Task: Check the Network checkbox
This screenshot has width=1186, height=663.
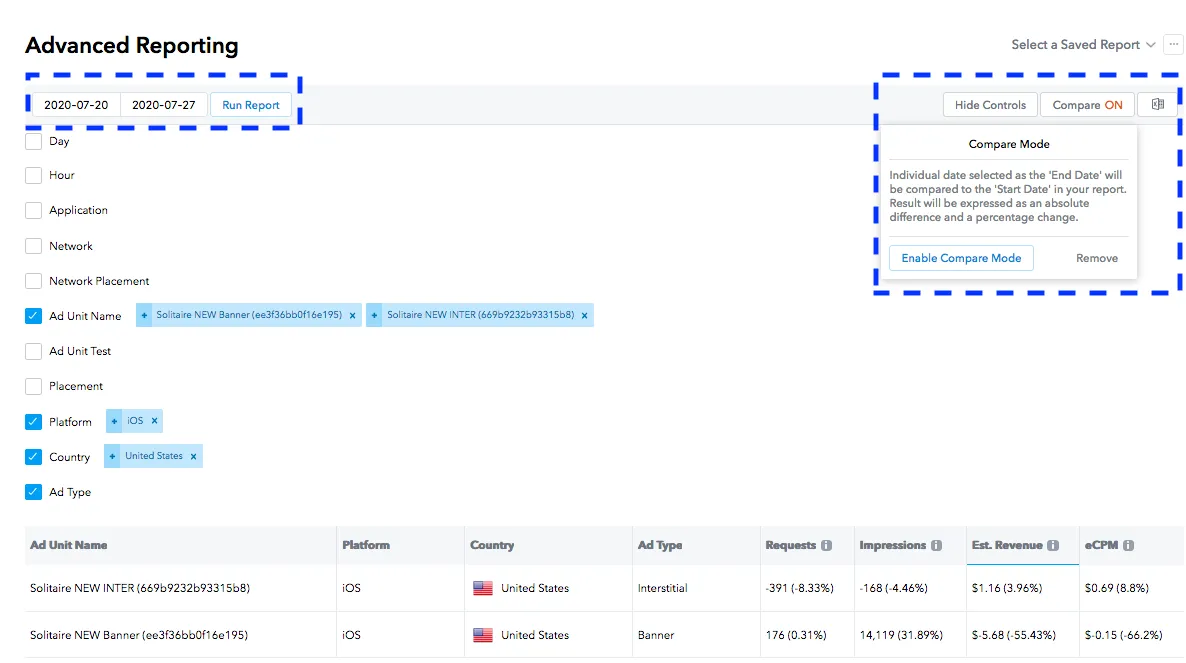Action: click(33, 246)
